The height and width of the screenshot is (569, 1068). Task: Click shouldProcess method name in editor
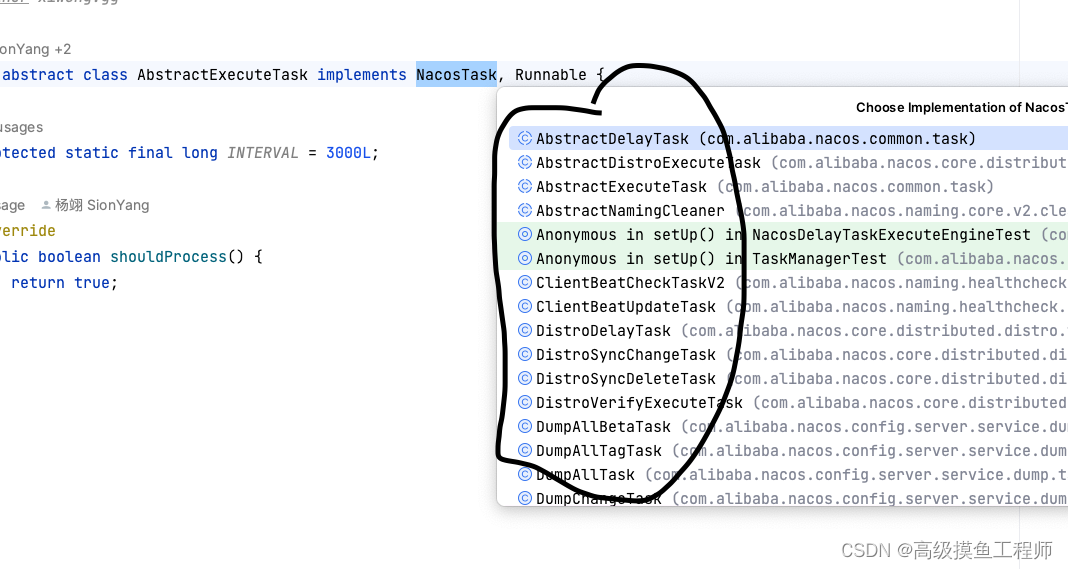coord(168,257)
